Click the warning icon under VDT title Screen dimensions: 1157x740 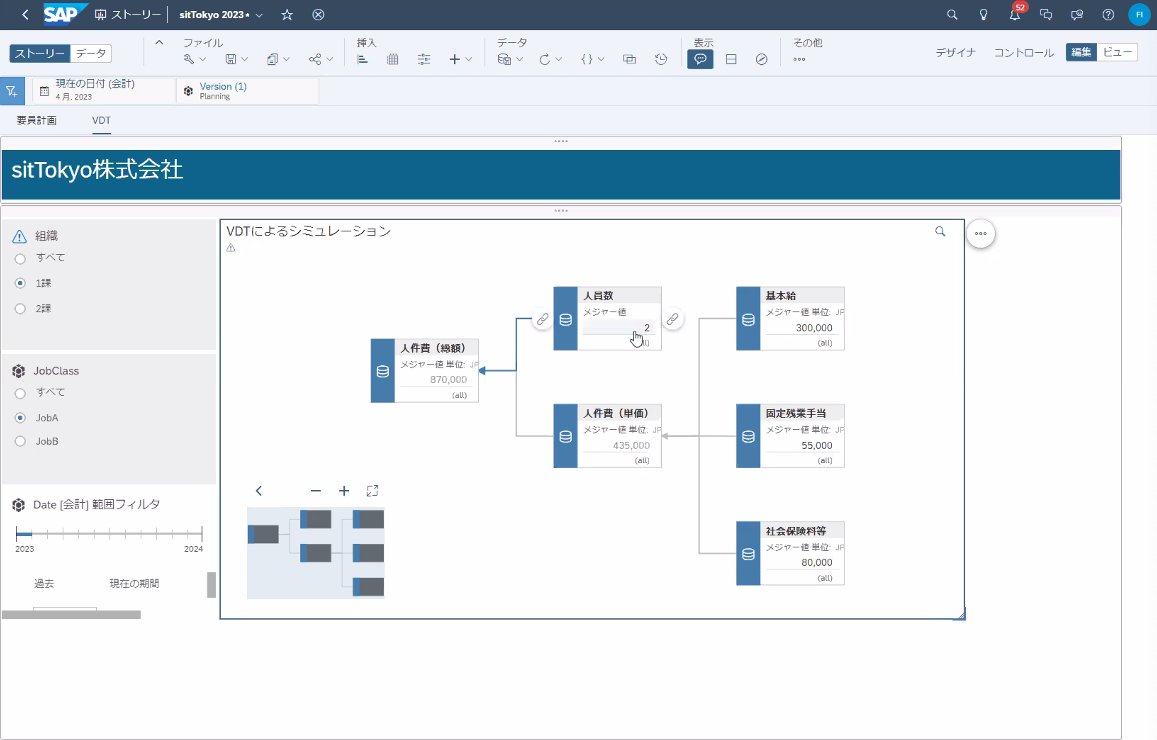(x=231, y=248)
